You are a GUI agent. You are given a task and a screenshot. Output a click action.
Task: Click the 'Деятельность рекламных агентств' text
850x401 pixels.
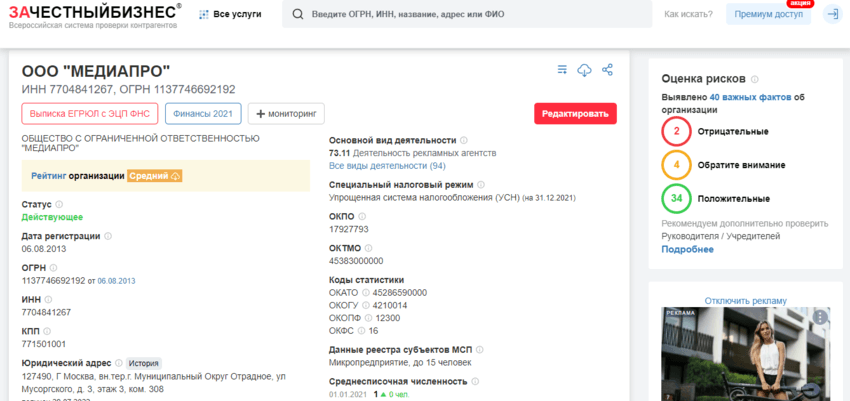(424, 153)
